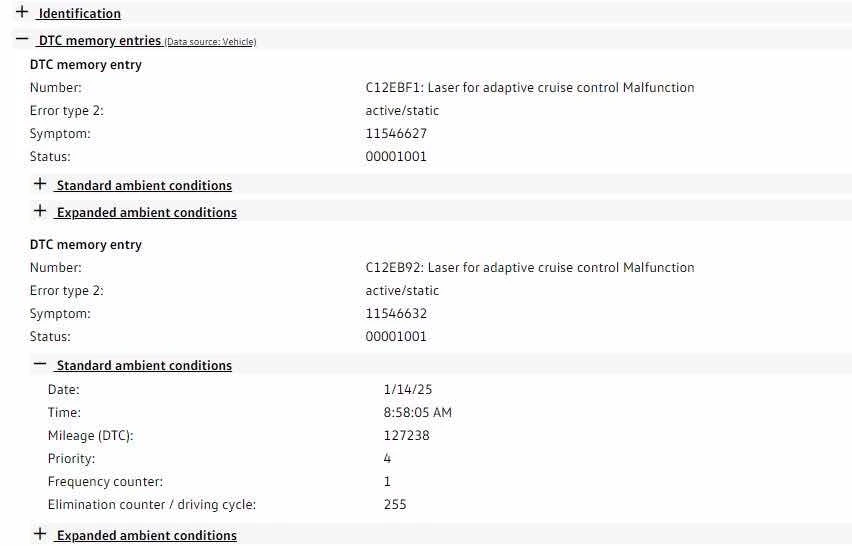852x546 pixels.
Task: Click the Data source: Vehicle note
Action: coord(210,42)
